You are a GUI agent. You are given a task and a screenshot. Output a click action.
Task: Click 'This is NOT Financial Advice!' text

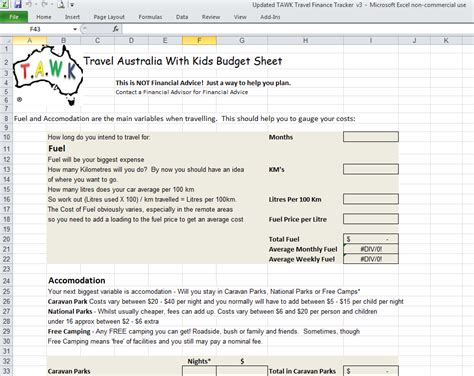[x=159, y=83]
